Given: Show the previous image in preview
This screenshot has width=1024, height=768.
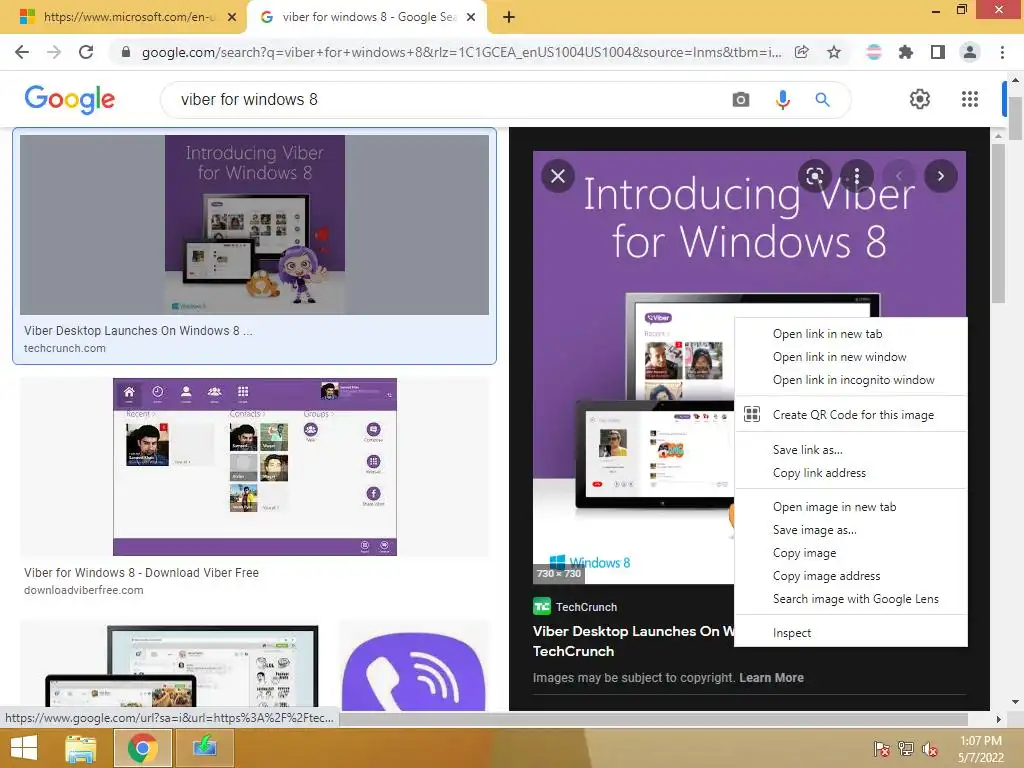Looking at the screenshot, I should coord(899,176).
